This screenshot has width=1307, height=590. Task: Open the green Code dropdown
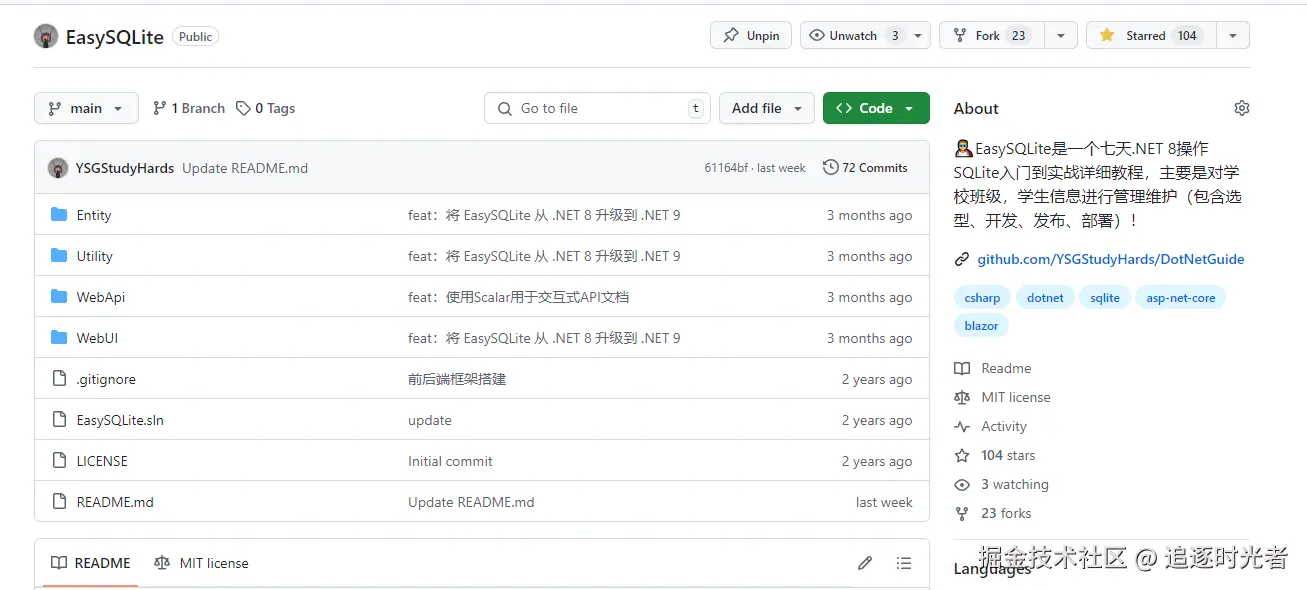click(x=876, y=108)
